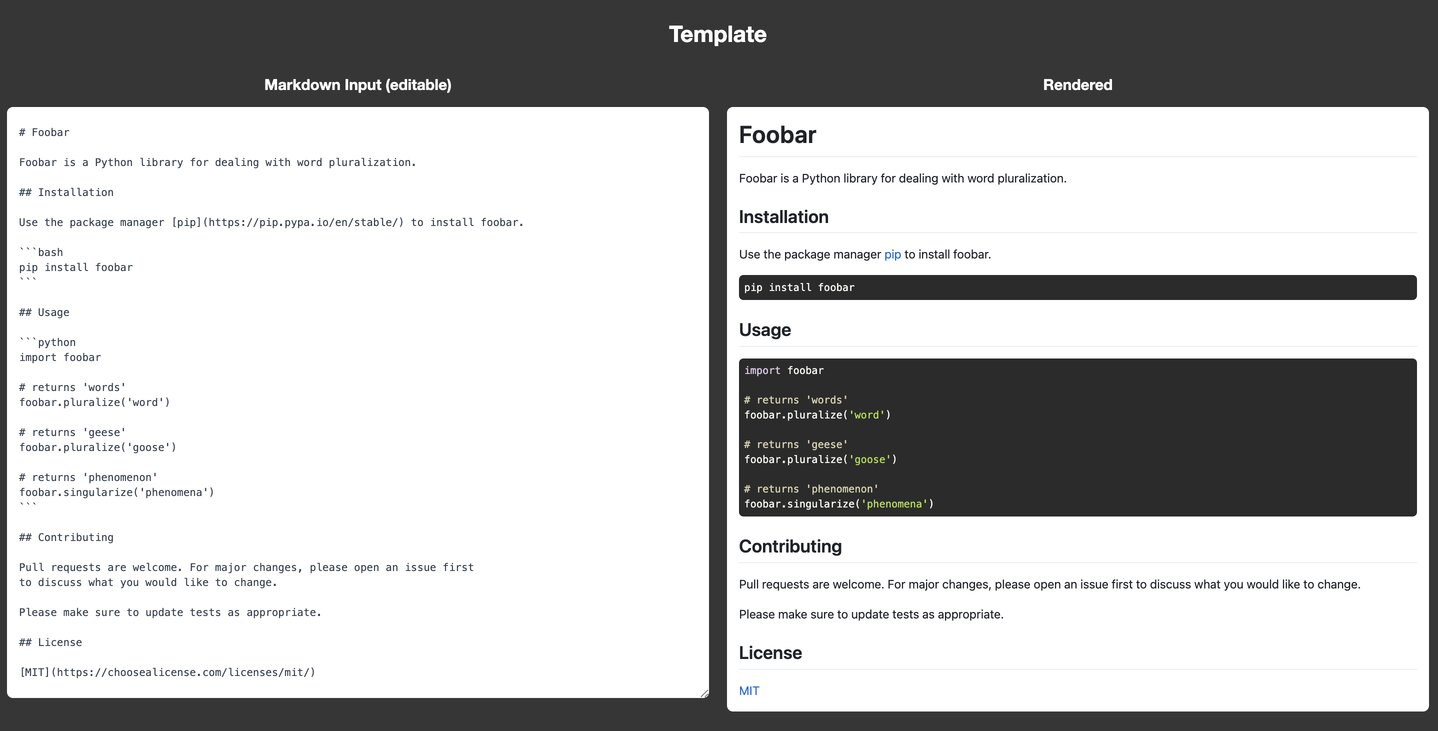This screenshot has height=731, width=1438.
Task: Click the foobar.pluralize('word') line in the preview
Action: 817,414
